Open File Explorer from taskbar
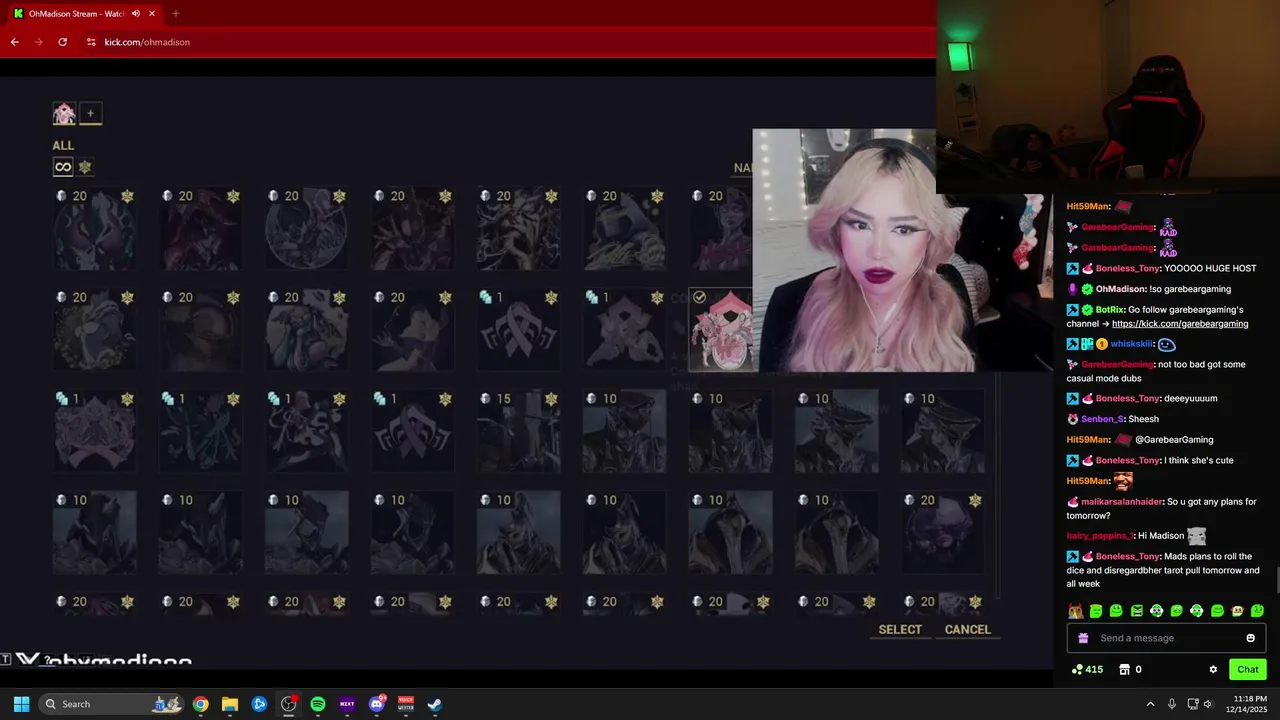The image size is (1280, 720). pyautogui.click(x=230, y=704)
